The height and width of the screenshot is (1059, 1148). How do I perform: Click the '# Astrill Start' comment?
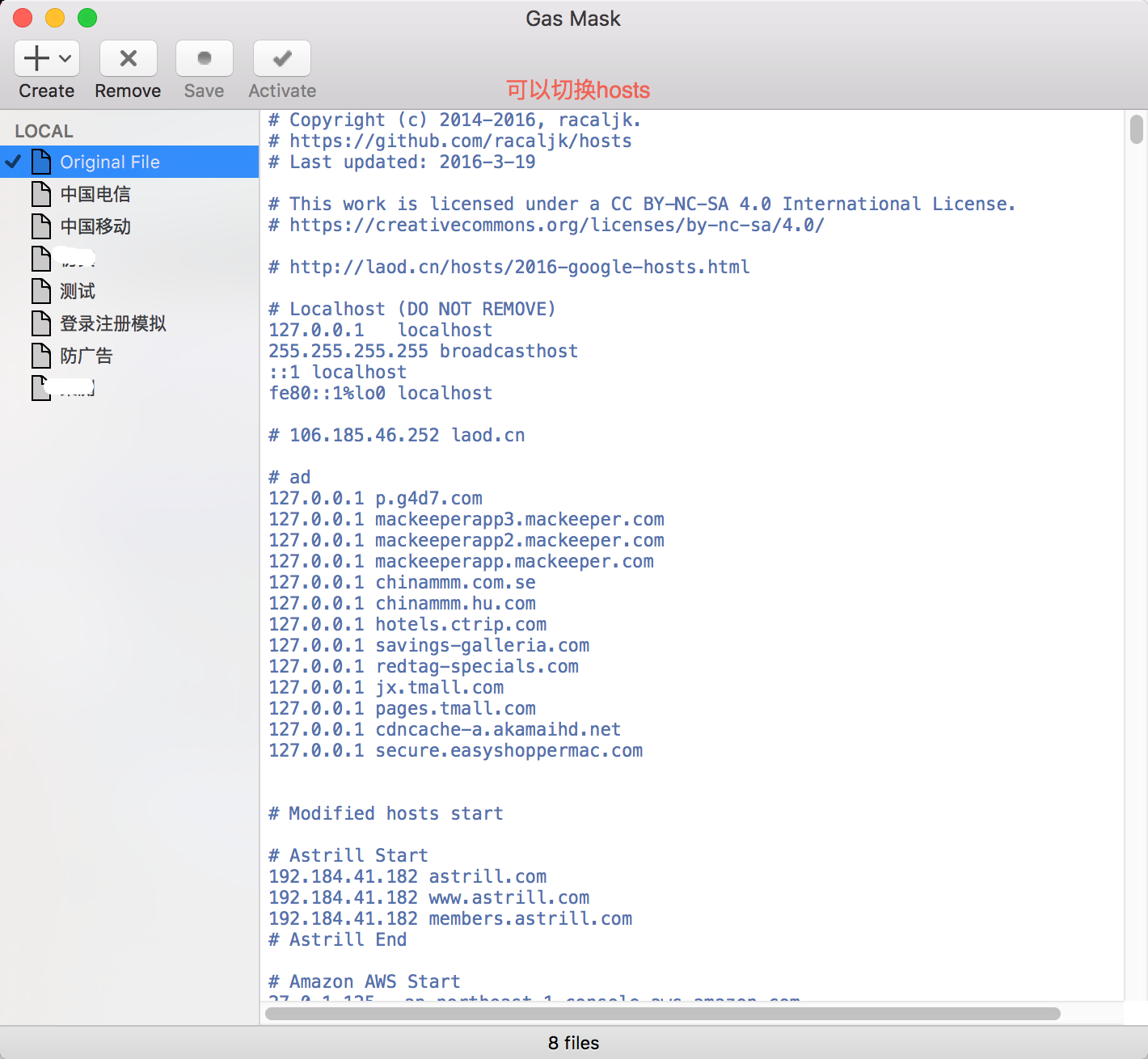[x=348, y=855]
